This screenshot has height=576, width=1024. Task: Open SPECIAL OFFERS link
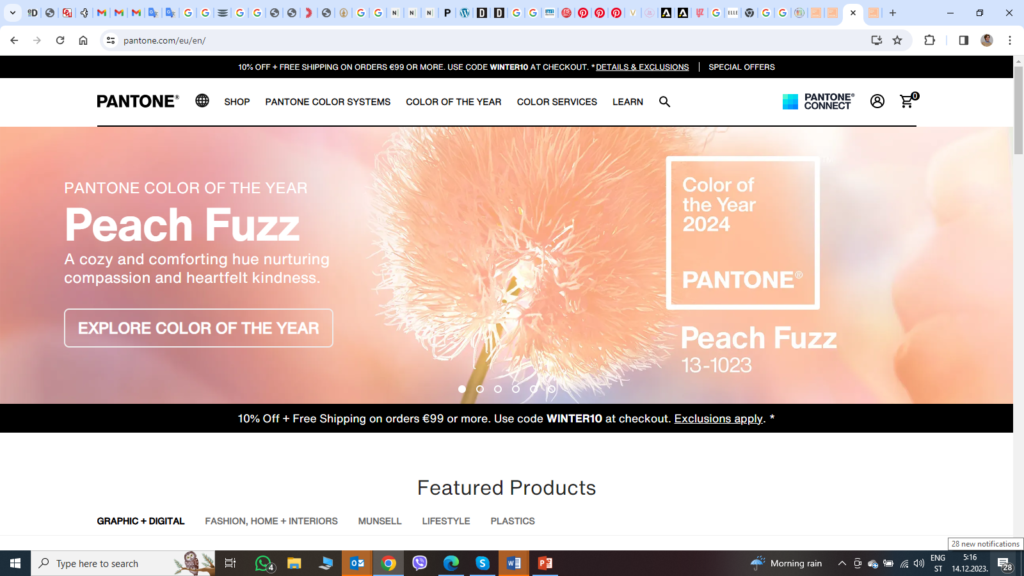pos(741,67)
